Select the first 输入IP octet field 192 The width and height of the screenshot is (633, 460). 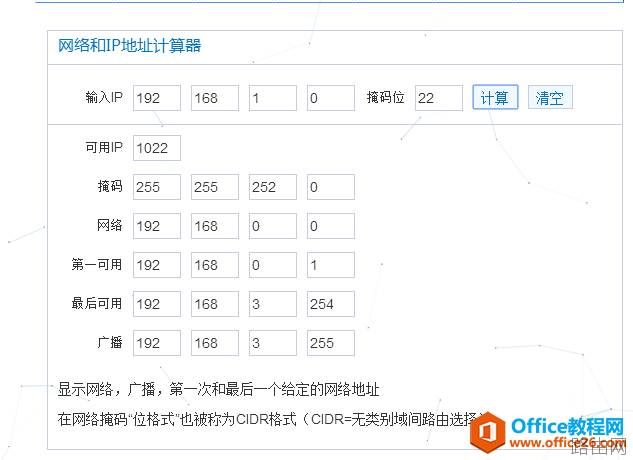[x=157, y=98]
